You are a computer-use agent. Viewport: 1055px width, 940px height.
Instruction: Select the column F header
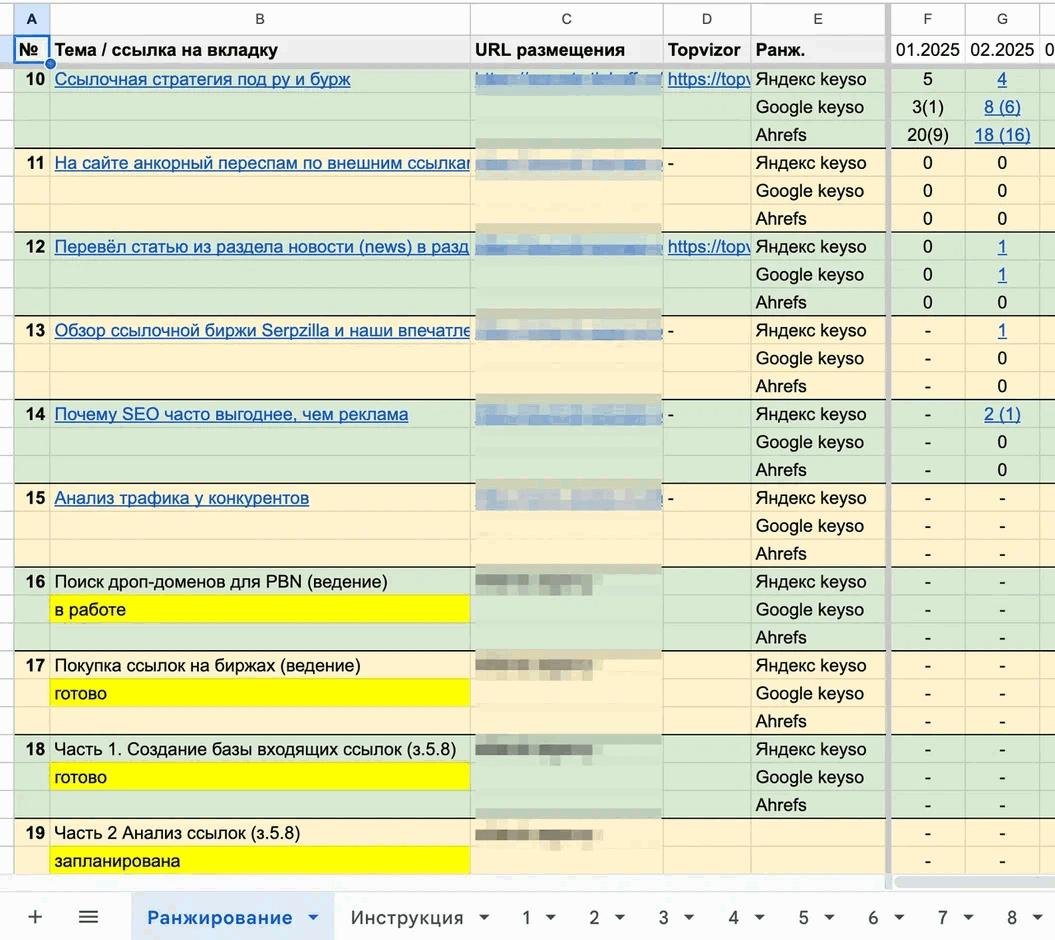tap(927, 19)
